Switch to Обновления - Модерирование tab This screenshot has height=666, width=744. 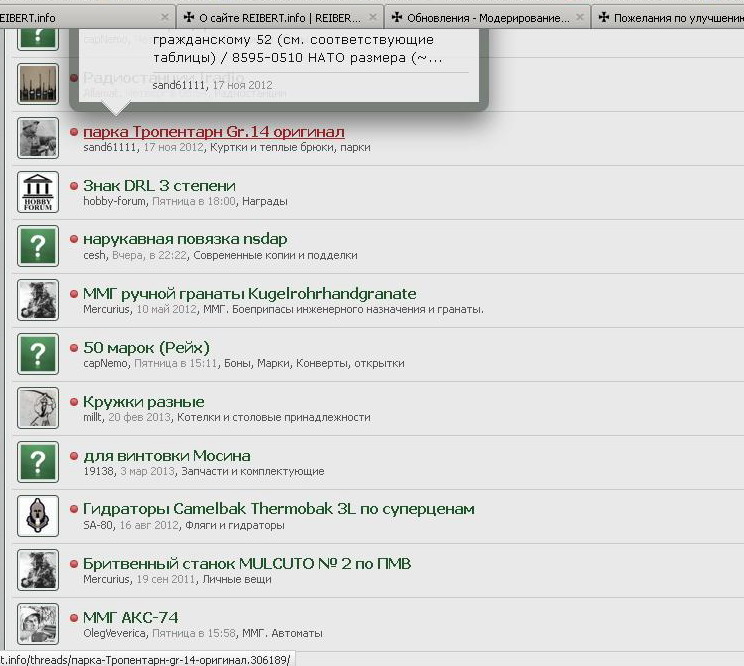(487, 18)
